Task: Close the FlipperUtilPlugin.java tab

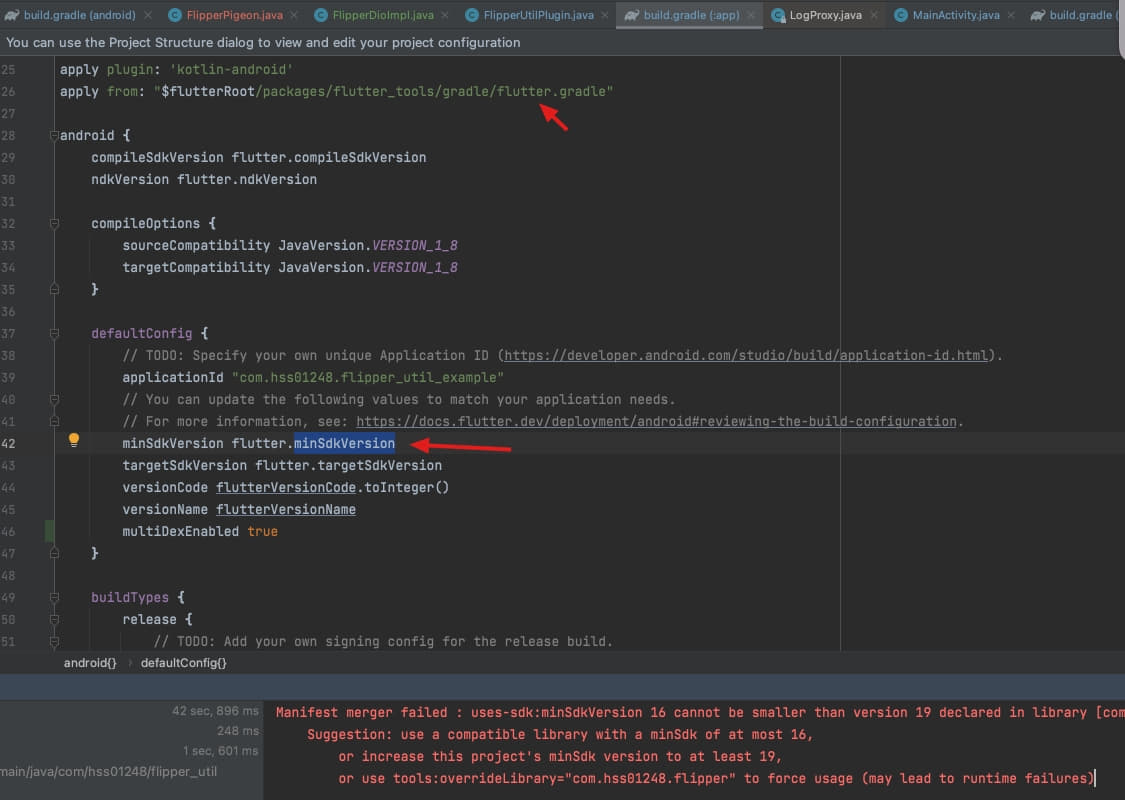Action: pyautogui.click(x=604, y=16)
